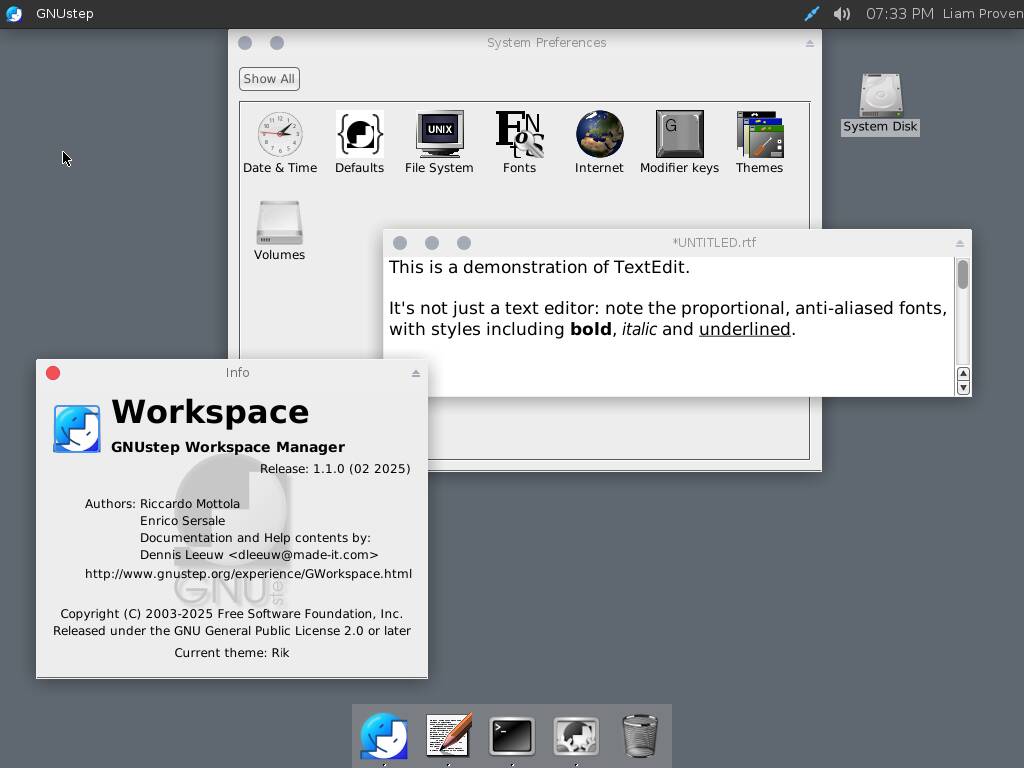Collapse the UNTITLED.rtf window with the shade triangle
This screenshot has width=1024, height=768.
click(x=959, y=241)
